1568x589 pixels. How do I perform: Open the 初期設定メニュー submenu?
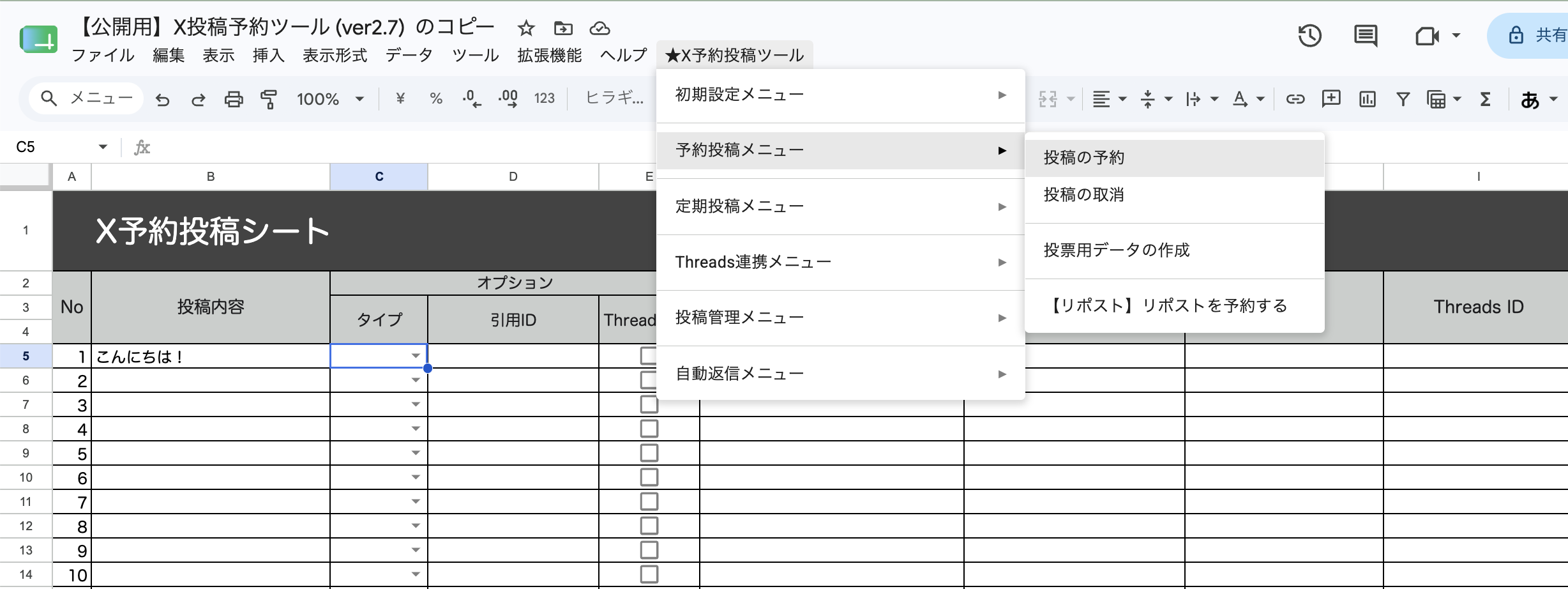[x=841, y=95]
